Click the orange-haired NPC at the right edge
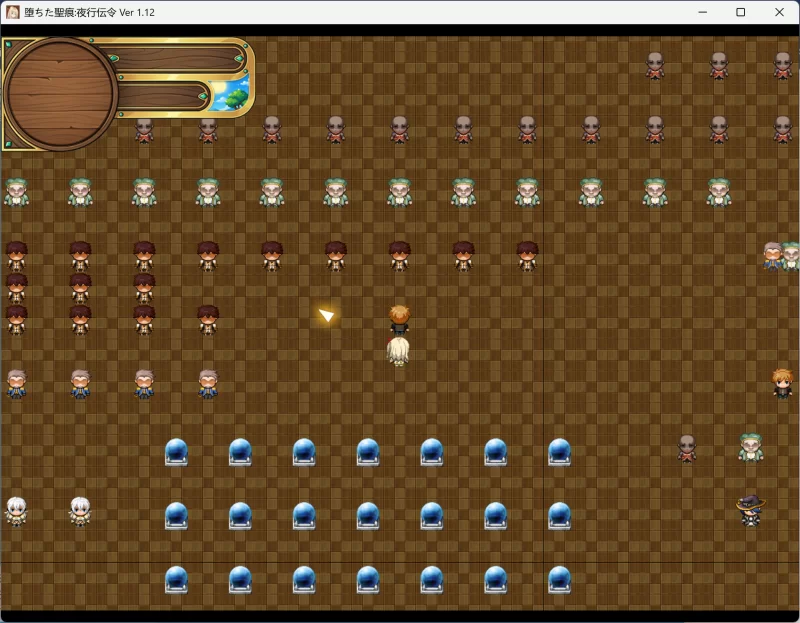The image size is (800, 623). point(783,383)
